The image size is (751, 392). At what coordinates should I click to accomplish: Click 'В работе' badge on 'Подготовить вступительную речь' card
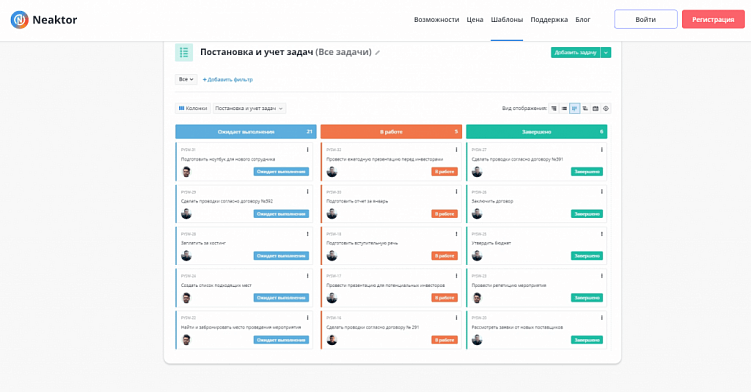coord(444,256)
